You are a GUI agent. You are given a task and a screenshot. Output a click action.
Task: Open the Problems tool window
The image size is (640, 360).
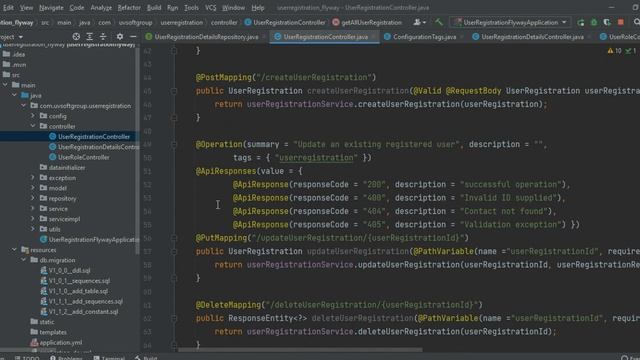tap(67, 358)
